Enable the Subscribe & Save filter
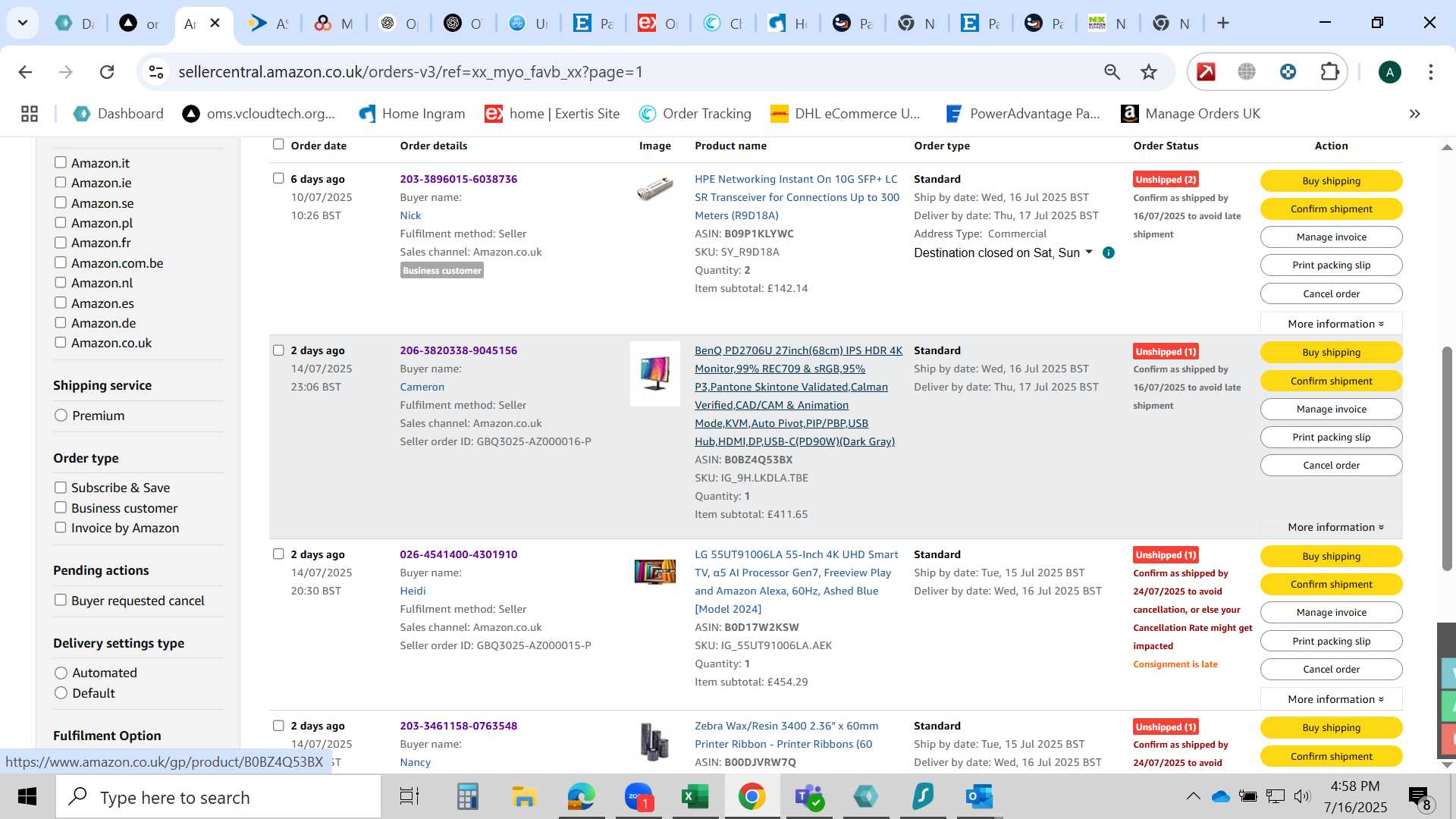The width and height of the screenshot is (1456, 819). point(61,488)
